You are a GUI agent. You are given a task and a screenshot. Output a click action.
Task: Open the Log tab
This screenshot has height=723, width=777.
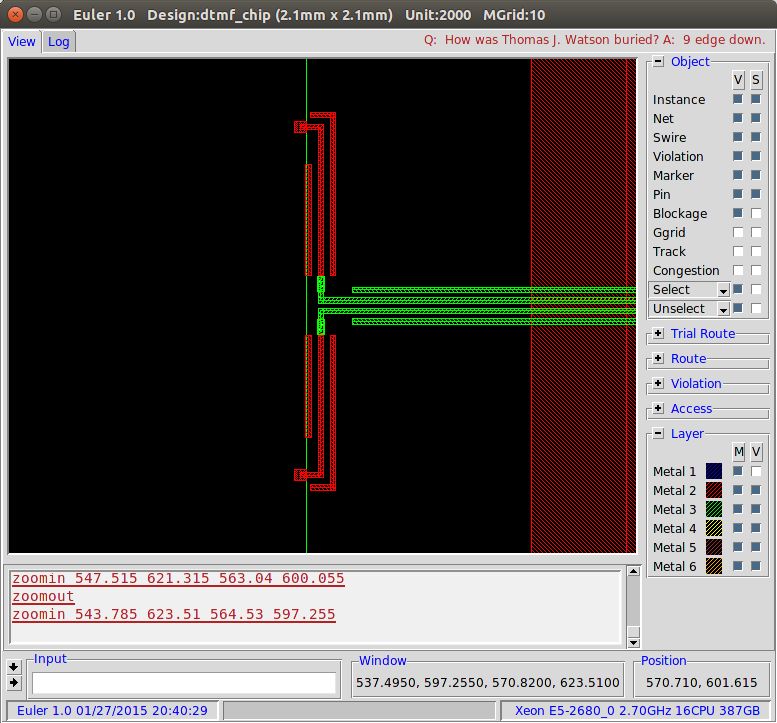pyautogui.click(x=58, y=42)
